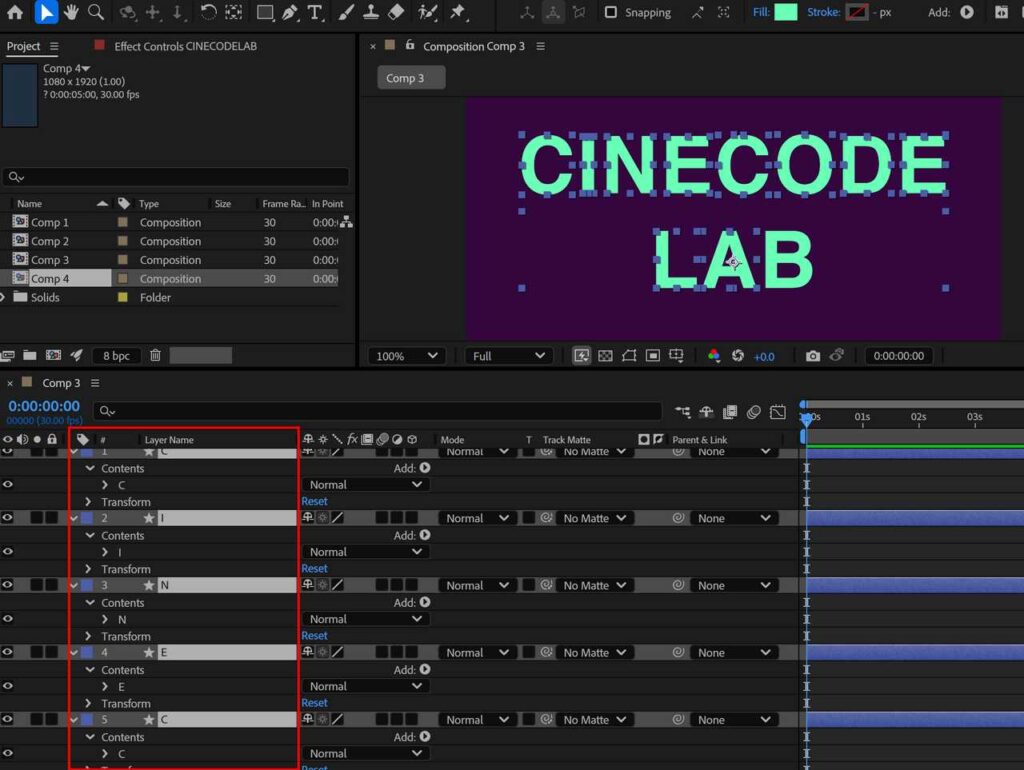This screenshot has width=1024, height=770.
Task: Click Add button for layer I Contents
Action: [424, 535]
